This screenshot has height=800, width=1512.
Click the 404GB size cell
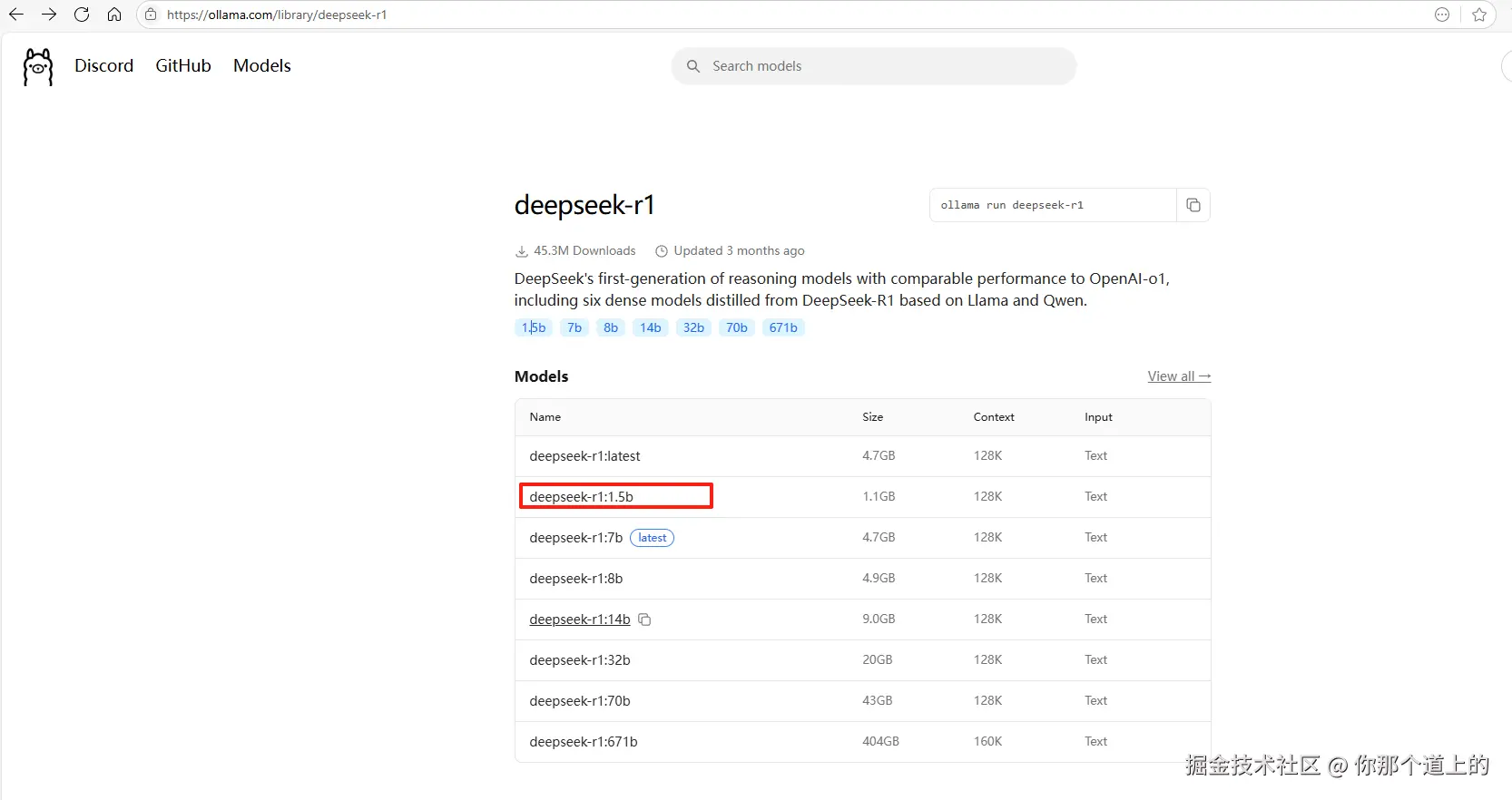pos(880,742)
